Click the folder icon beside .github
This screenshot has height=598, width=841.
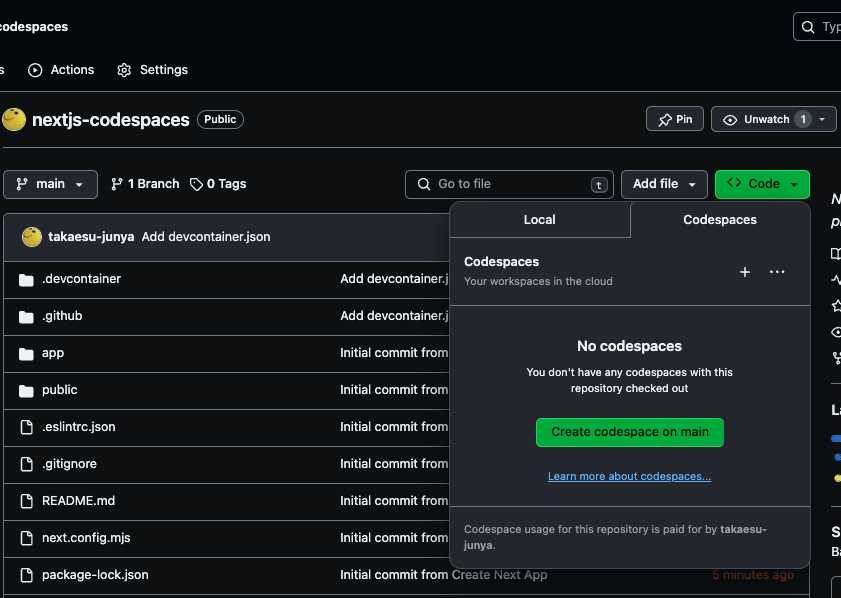(x=26, y=316)
